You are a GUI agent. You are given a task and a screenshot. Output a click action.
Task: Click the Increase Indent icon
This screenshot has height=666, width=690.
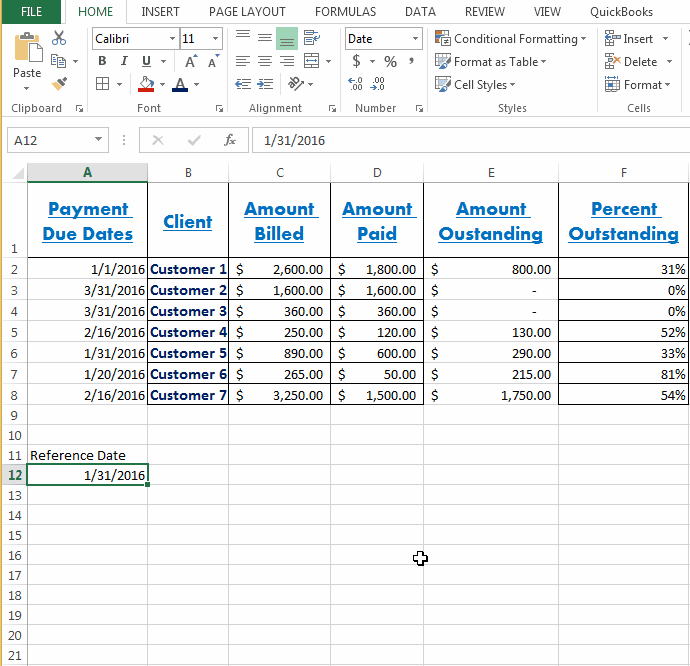point(287,61)
